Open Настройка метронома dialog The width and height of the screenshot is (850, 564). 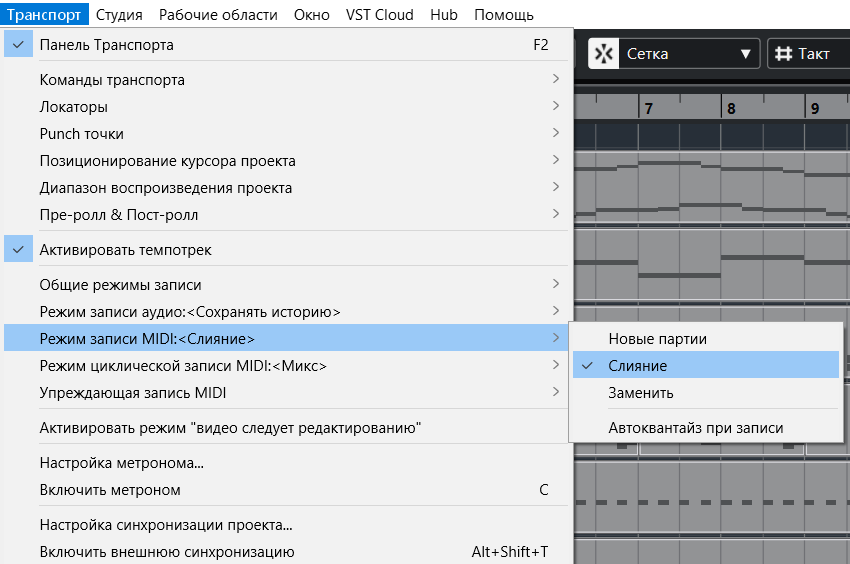click(x=122, y=463)
